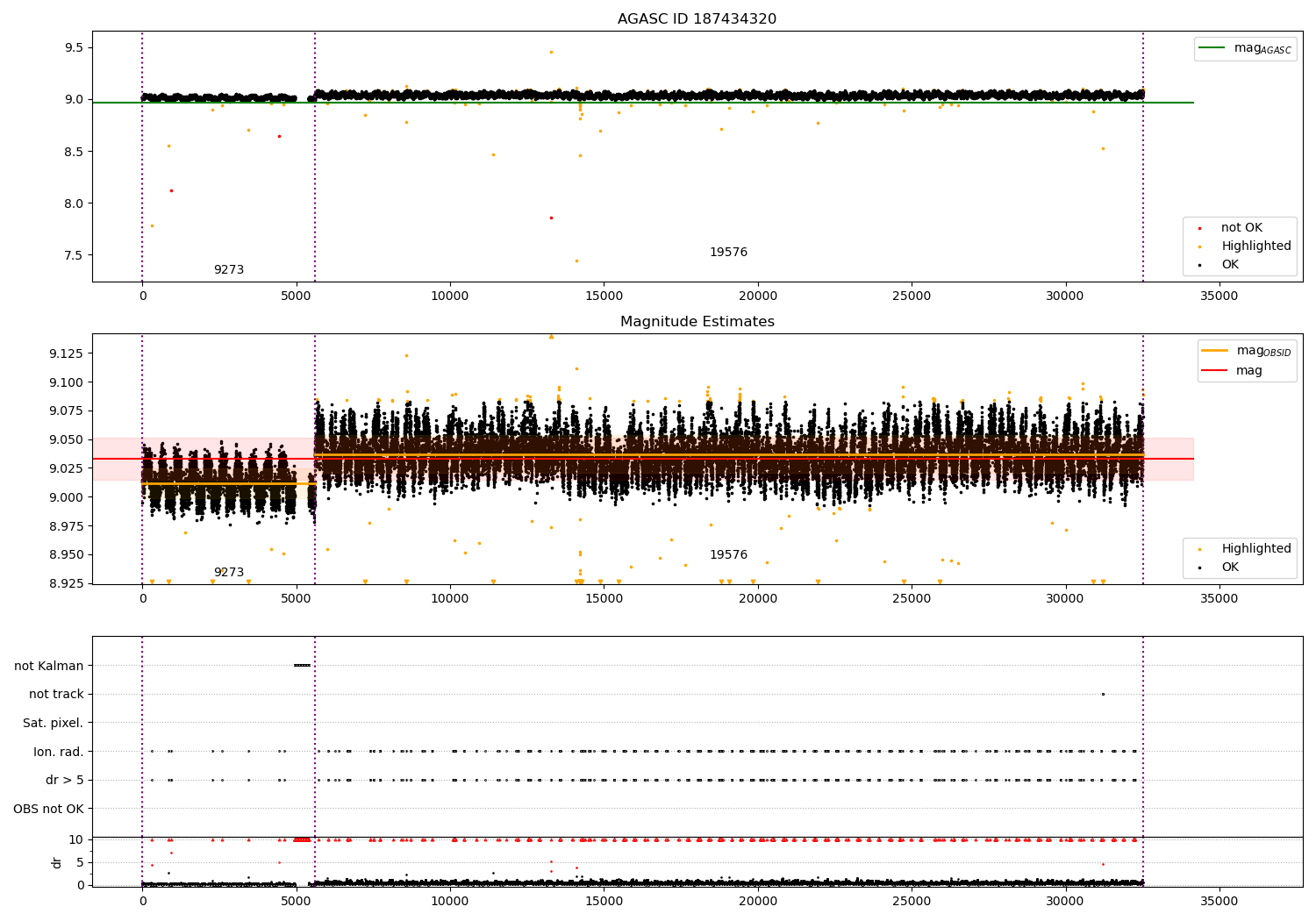This screenshot has width=1316, height=921.
Task: Click the 'Highlighted' legend marker in Magnitude Estimates plot
Action: [x=1199, y=549]
